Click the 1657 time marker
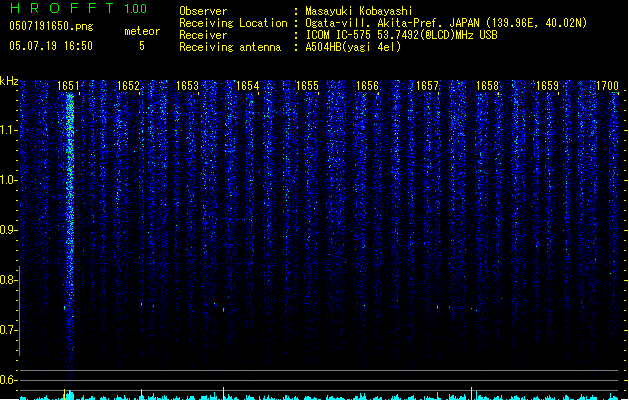The width and height of the screenshot is (629, 400). click(427, 86)
